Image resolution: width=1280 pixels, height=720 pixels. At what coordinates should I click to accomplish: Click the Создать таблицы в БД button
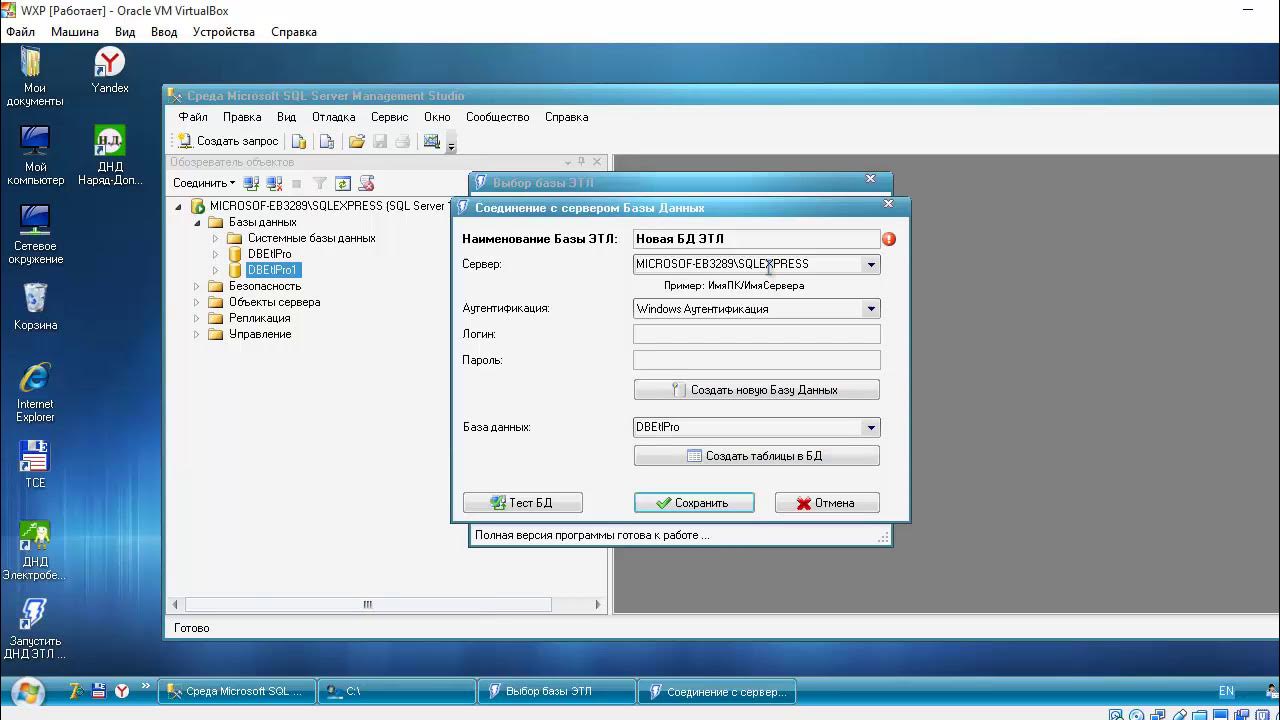[x=756, y=456]
